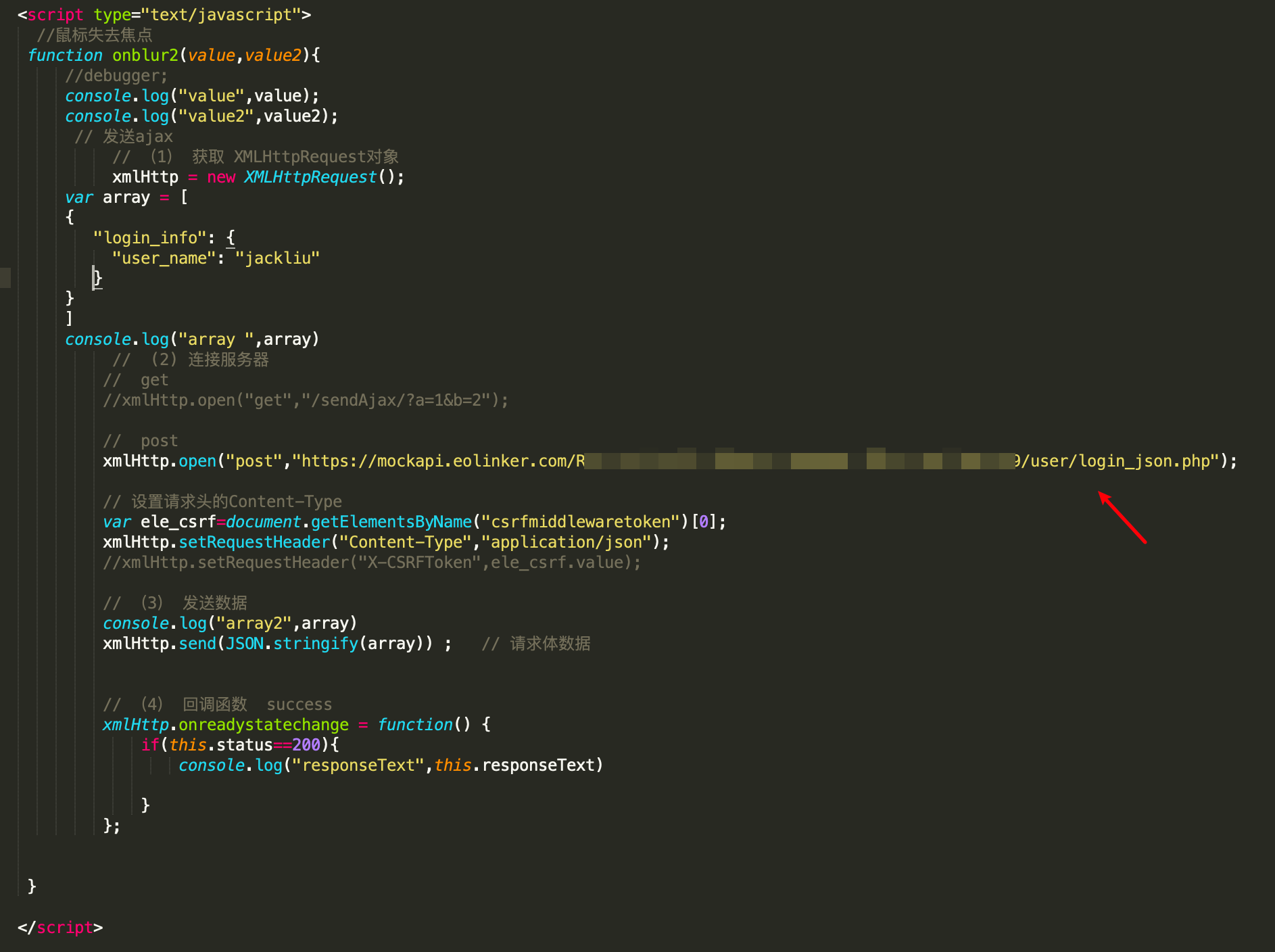Click the "user_name" key

tap(164, 258)
